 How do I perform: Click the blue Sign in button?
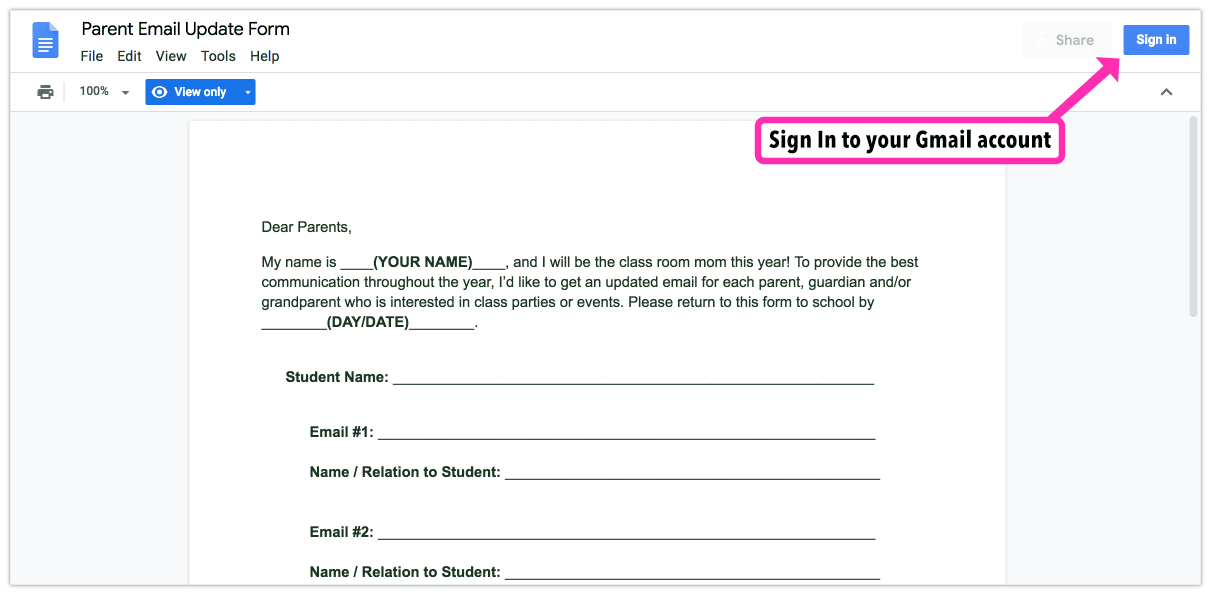[1156, 40]
